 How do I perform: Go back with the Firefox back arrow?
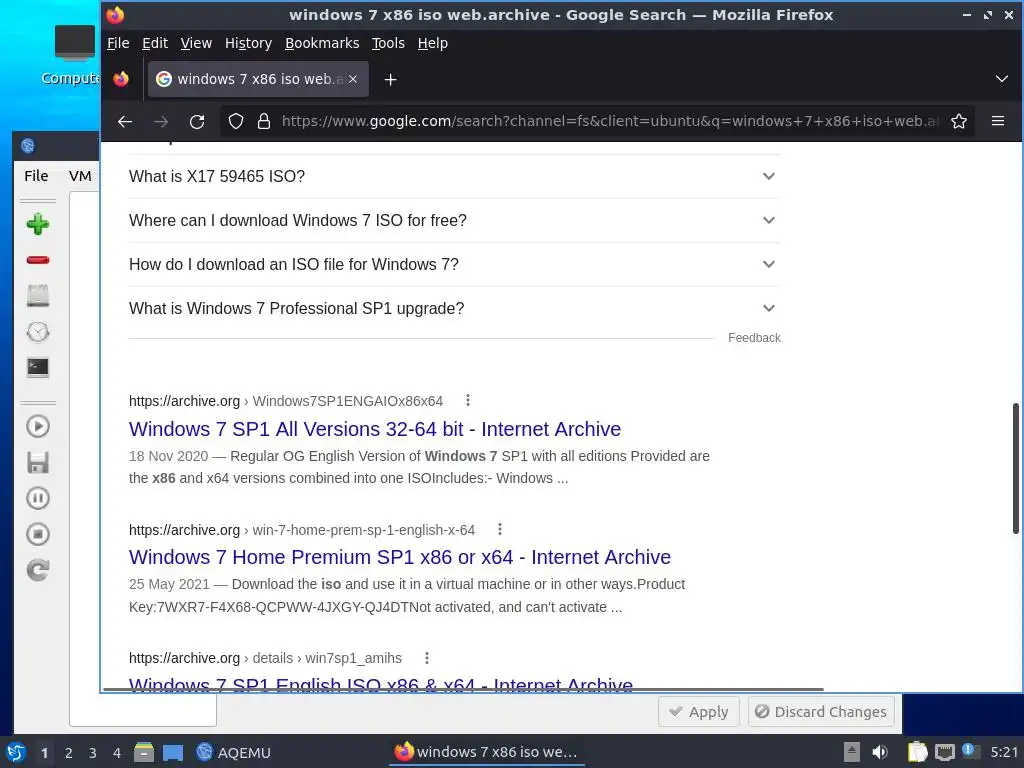[125, 121]
